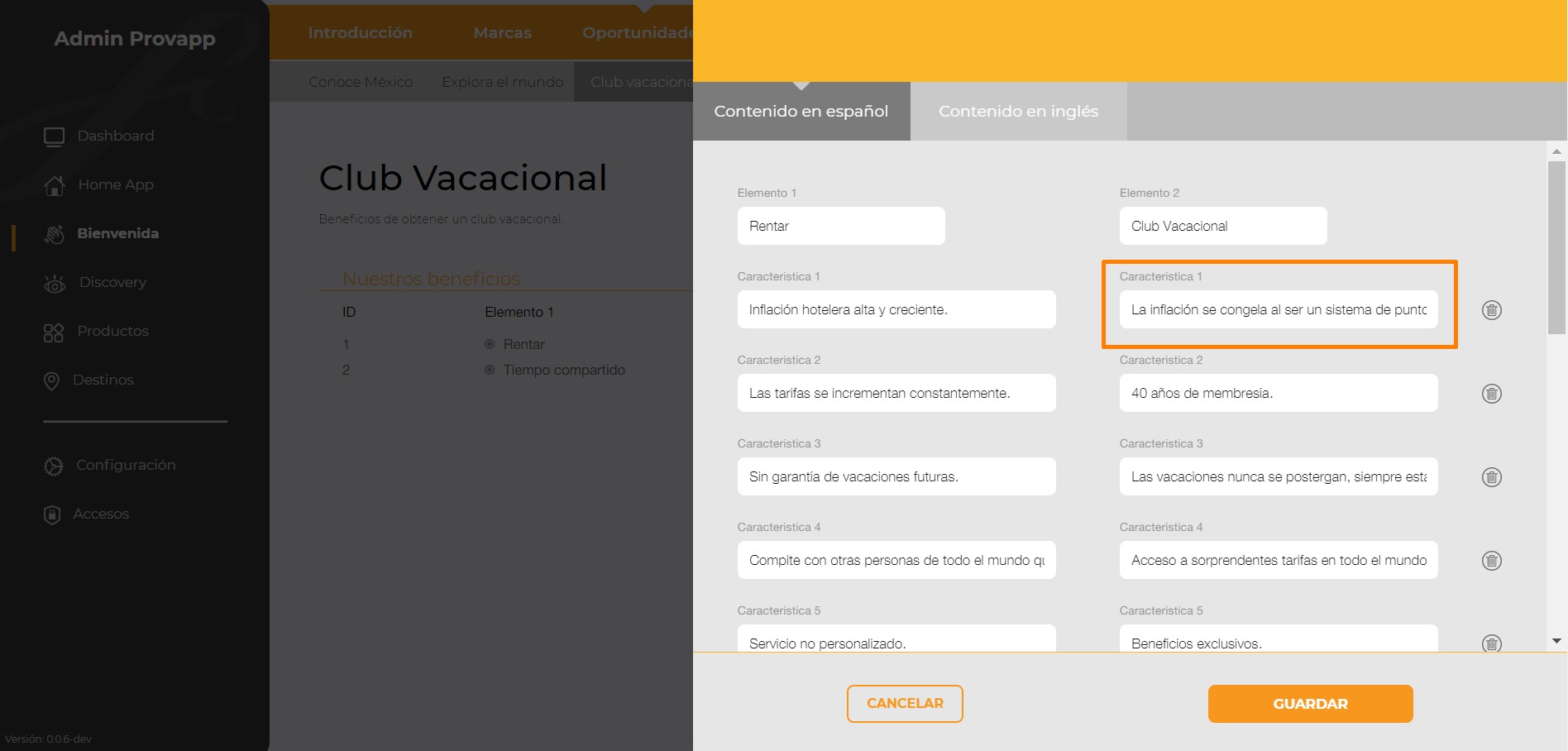Edit field '40 años de membresía.'

(1279, 393)
